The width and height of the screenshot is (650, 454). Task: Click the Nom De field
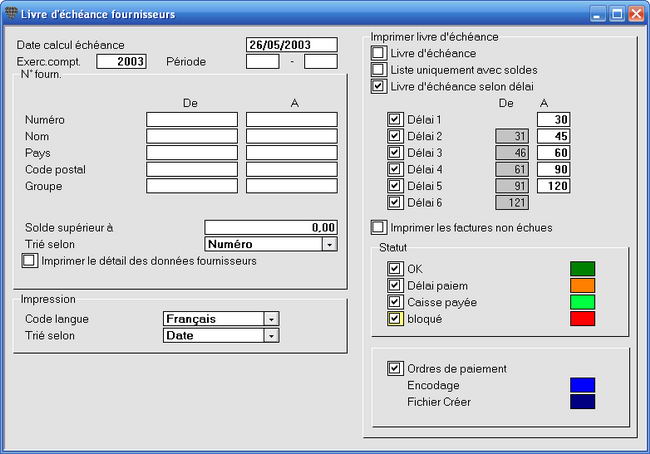[192, 136]
